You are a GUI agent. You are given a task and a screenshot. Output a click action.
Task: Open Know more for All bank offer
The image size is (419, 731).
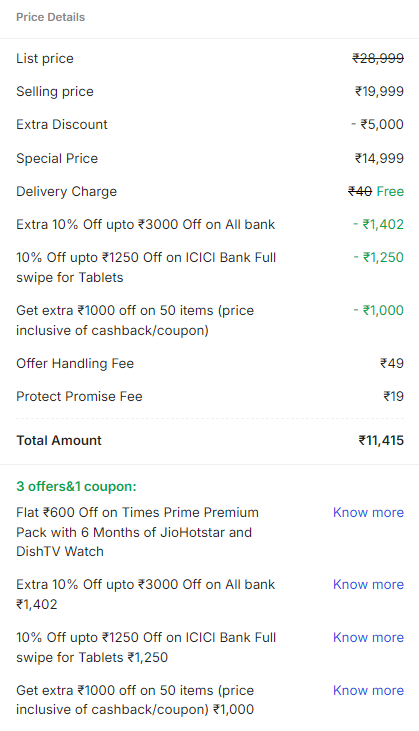tap(368, 584)
